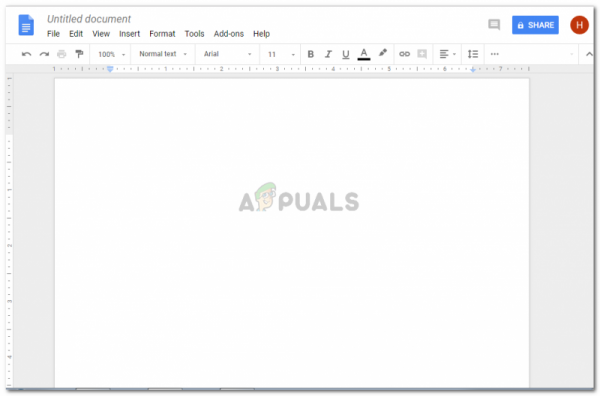600x396 pixels.
Task: Click the Print icon
Action: click(62, 54)
